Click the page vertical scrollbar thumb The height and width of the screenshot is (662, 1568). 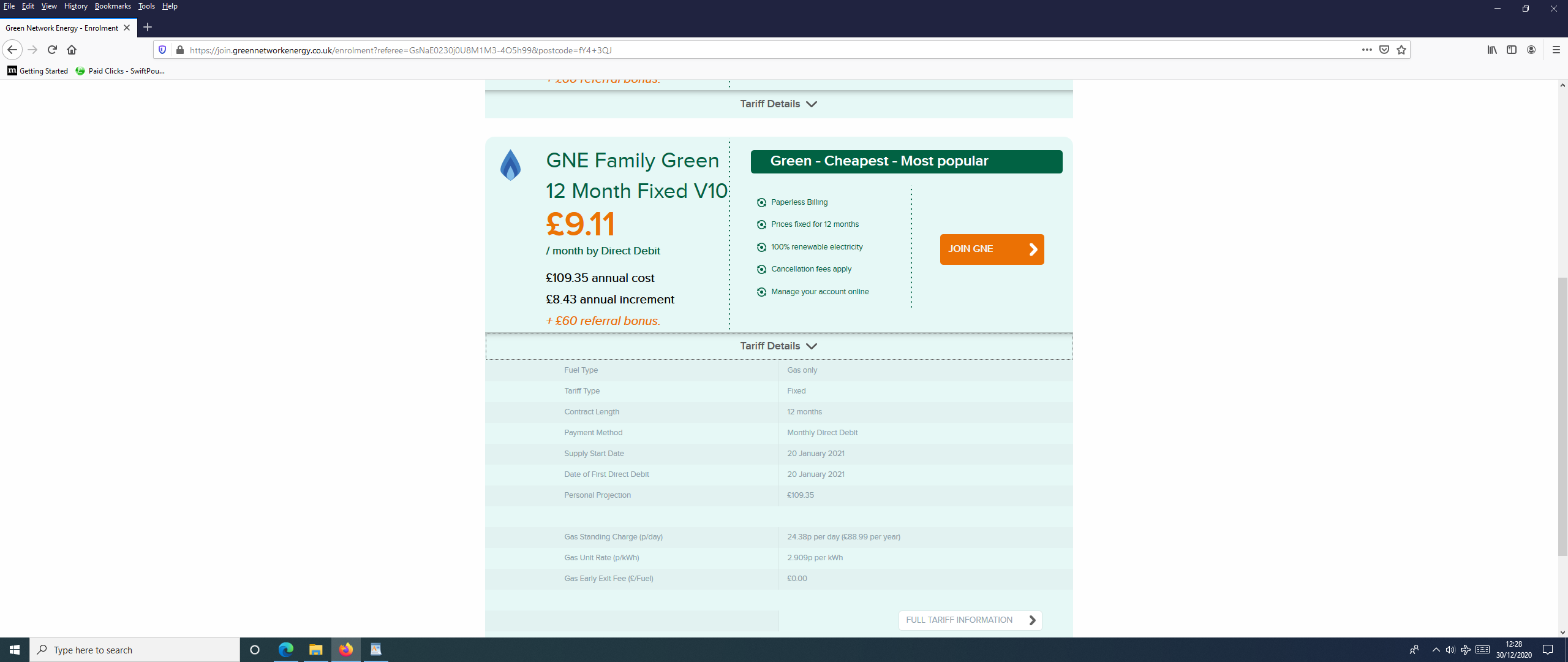1562,417
